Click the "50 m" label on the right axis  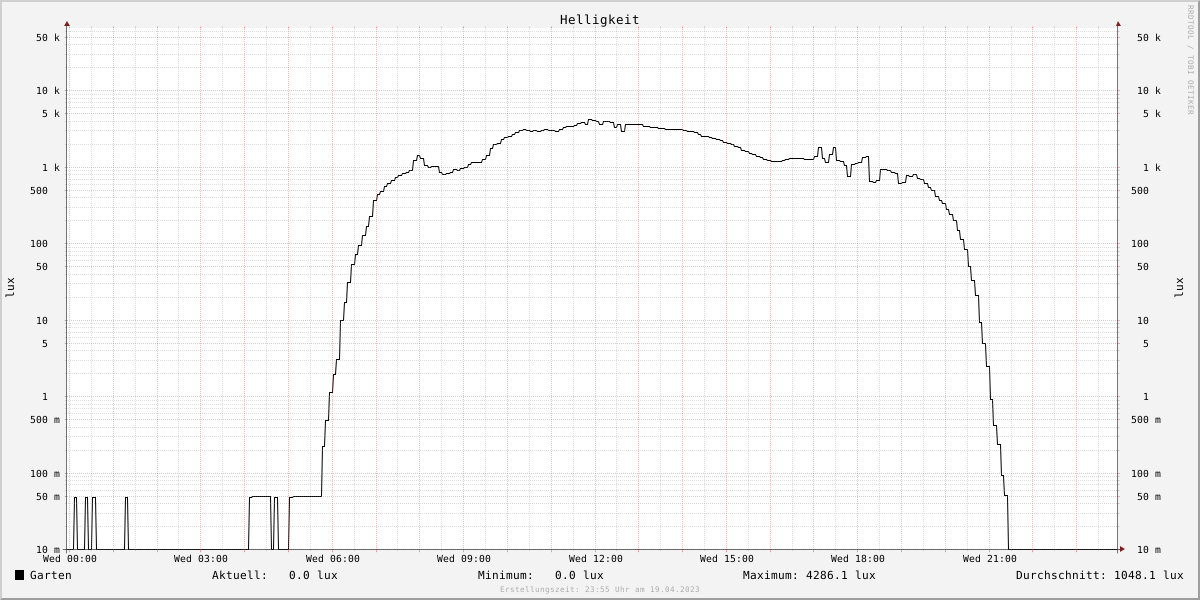click(1149, 497)
